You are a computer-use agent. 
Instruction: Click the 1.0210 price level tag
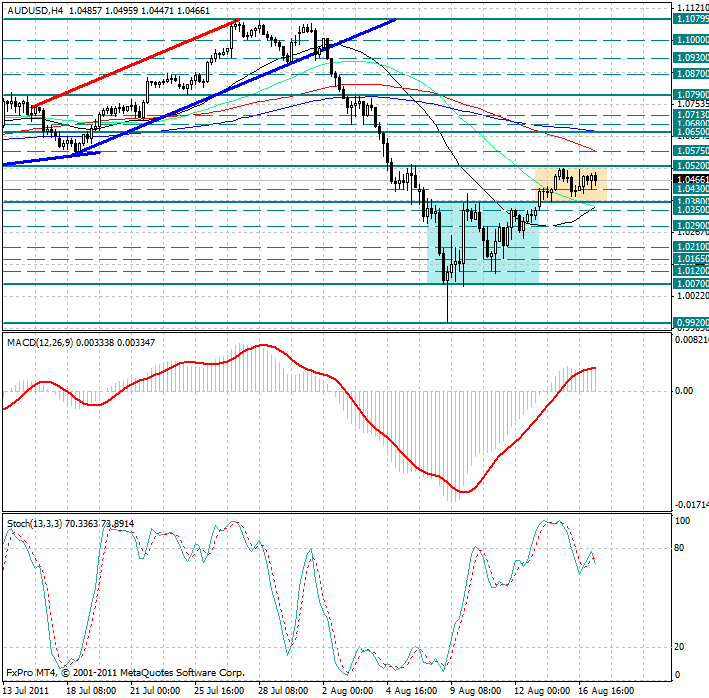pyautogui.click(x=691, y=247)
